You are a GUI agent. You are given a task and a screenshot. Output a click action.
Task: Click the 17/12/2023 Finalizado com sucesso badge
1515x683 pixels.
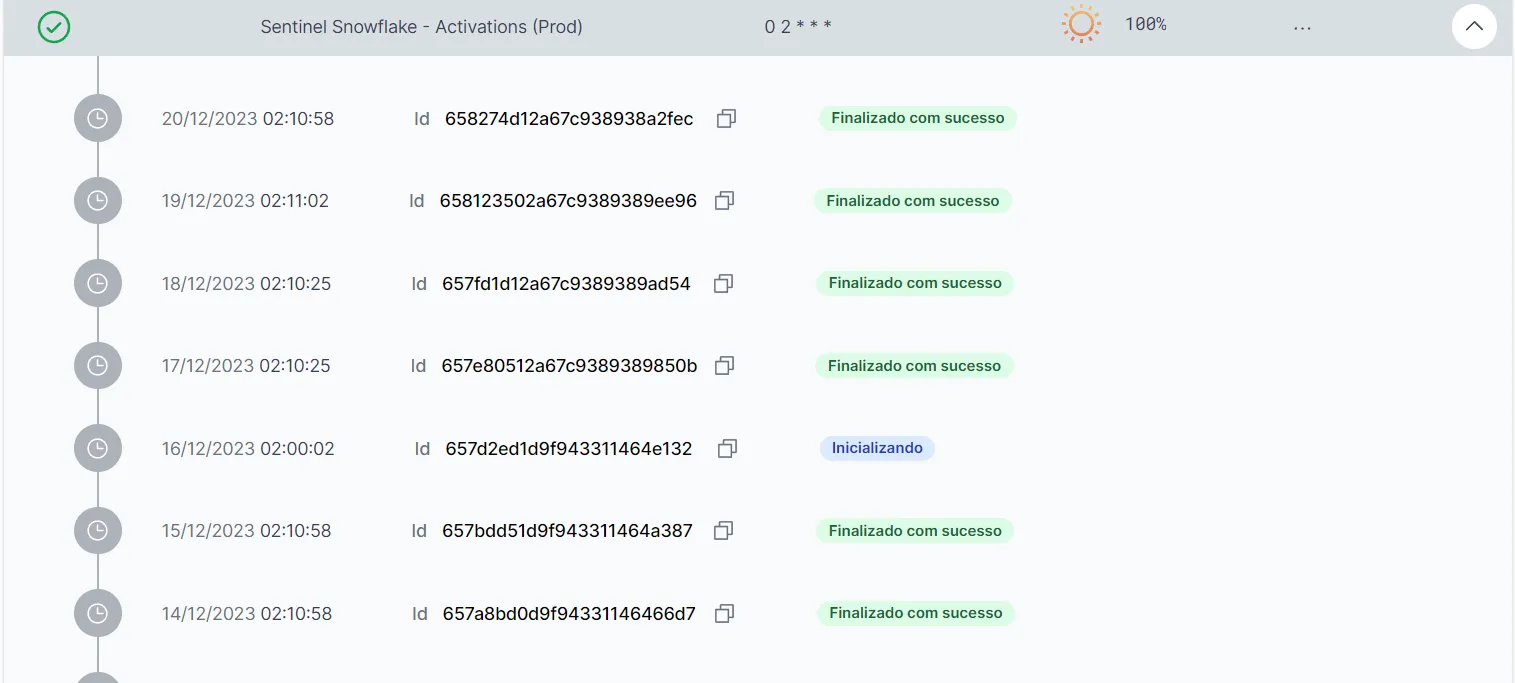pyautogui.click(x=915, y=366)
